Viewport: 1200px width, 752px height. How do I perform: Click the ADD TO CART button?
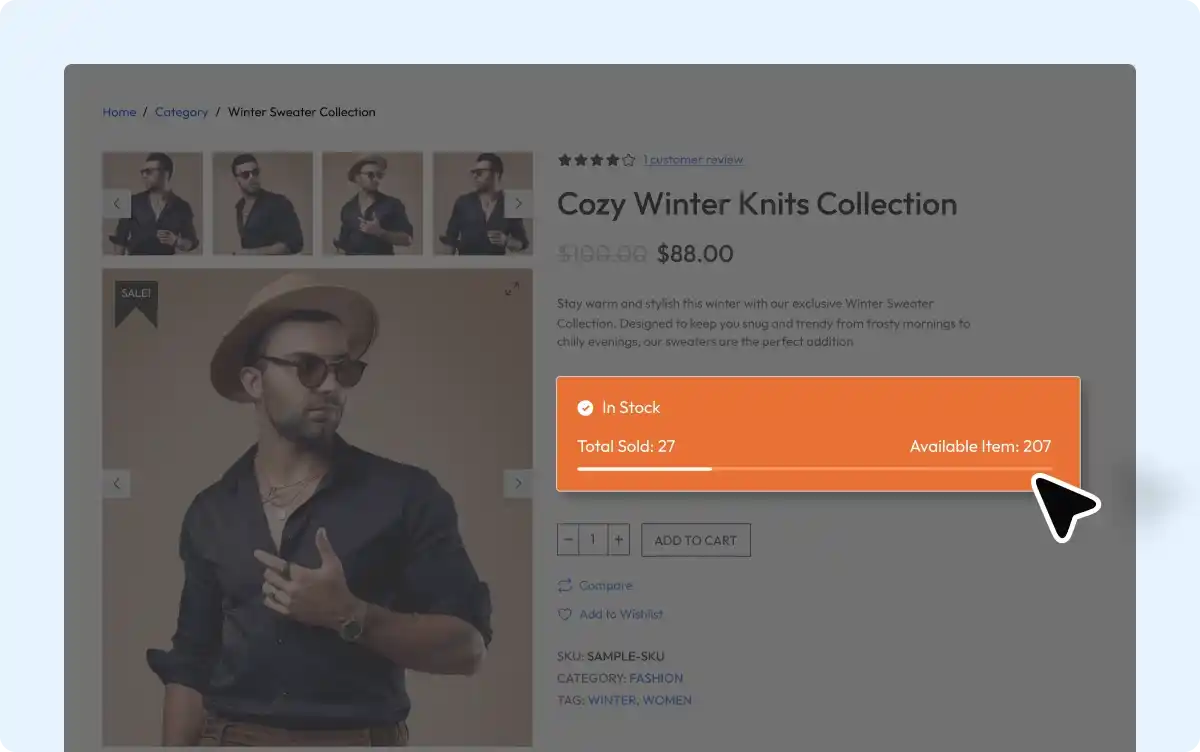pos(695,539)
